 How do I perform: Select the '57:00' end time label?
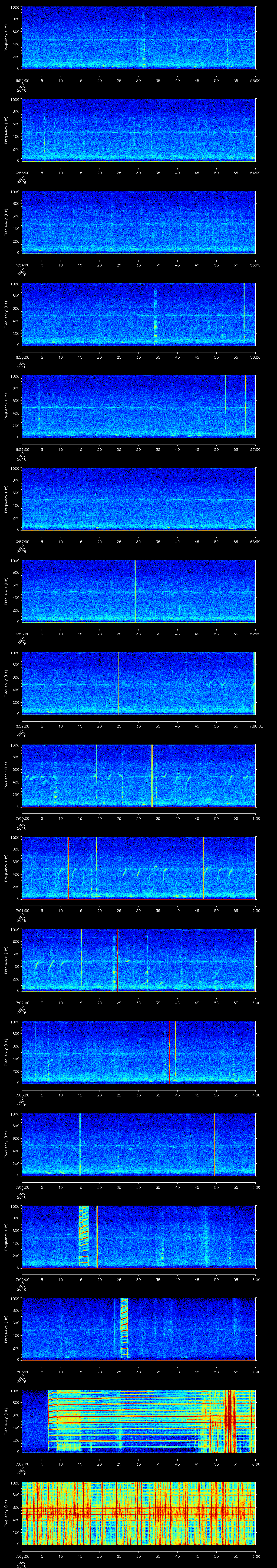coord(256,449)
